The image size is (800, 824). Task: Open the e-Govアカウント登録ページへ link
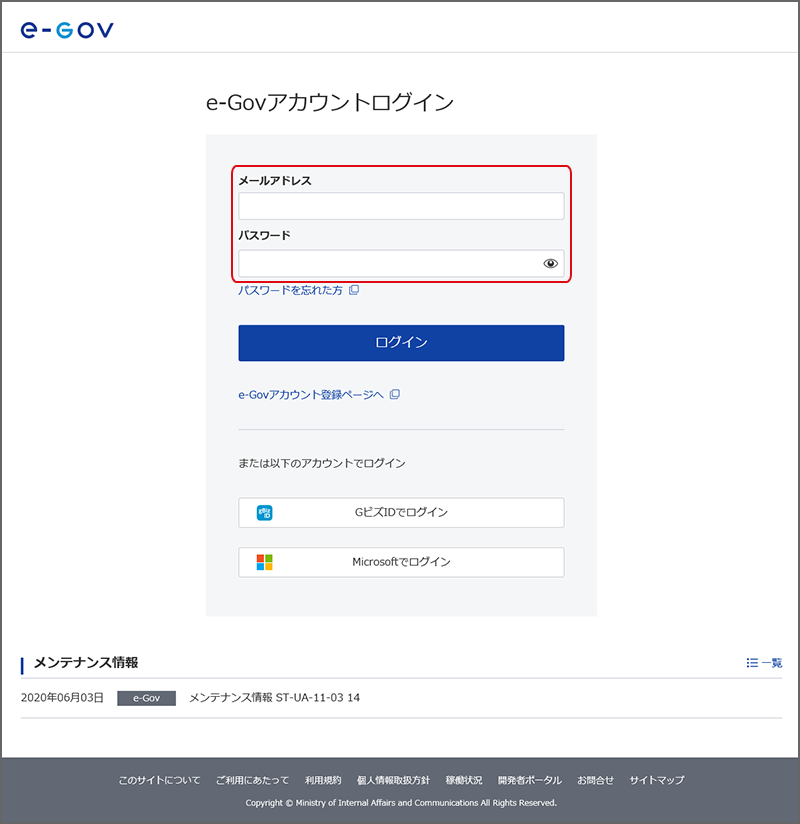tap(311, 395)
